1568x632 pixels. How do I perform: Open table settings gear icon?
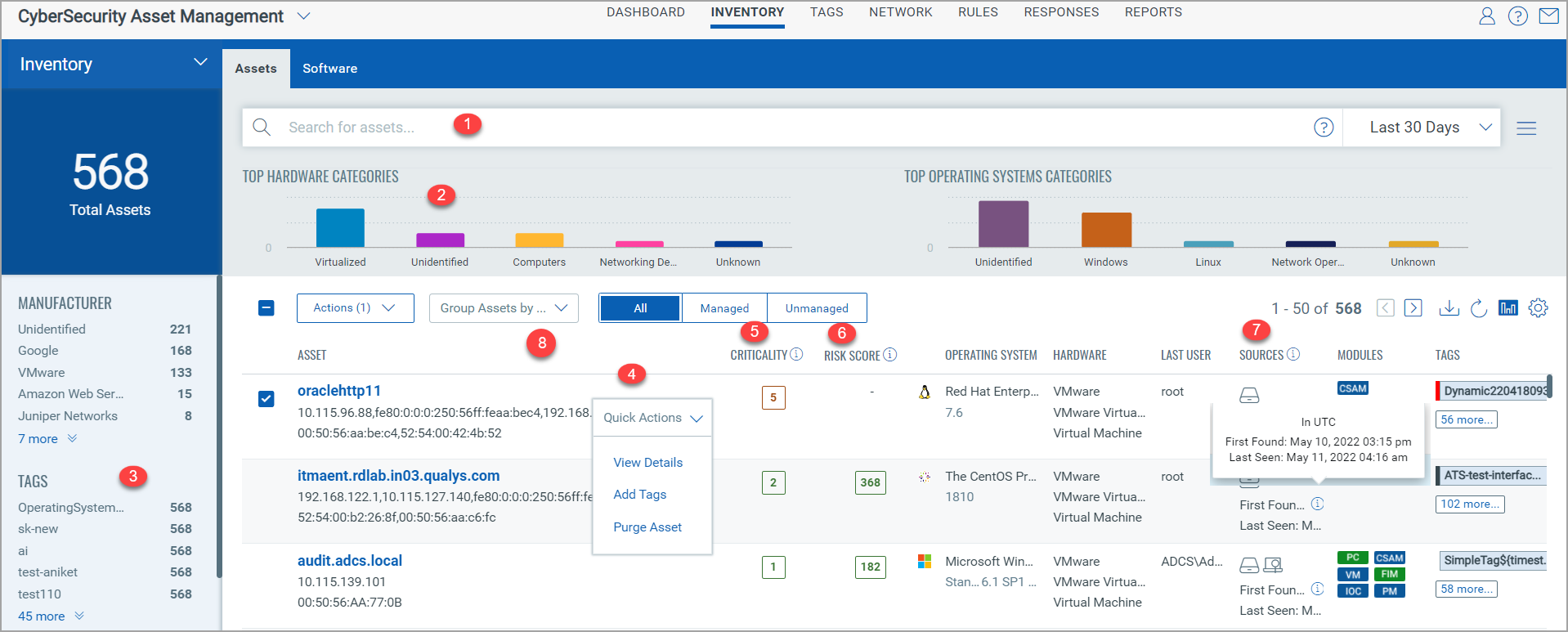pyautogui.click(x=1539, y=308)
